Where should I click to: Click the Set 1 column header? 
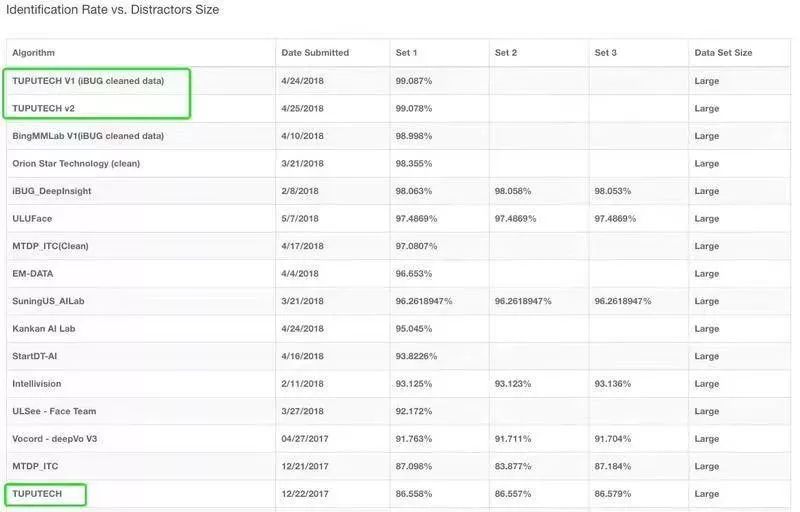pyautogui.click(x=406, y=53)
